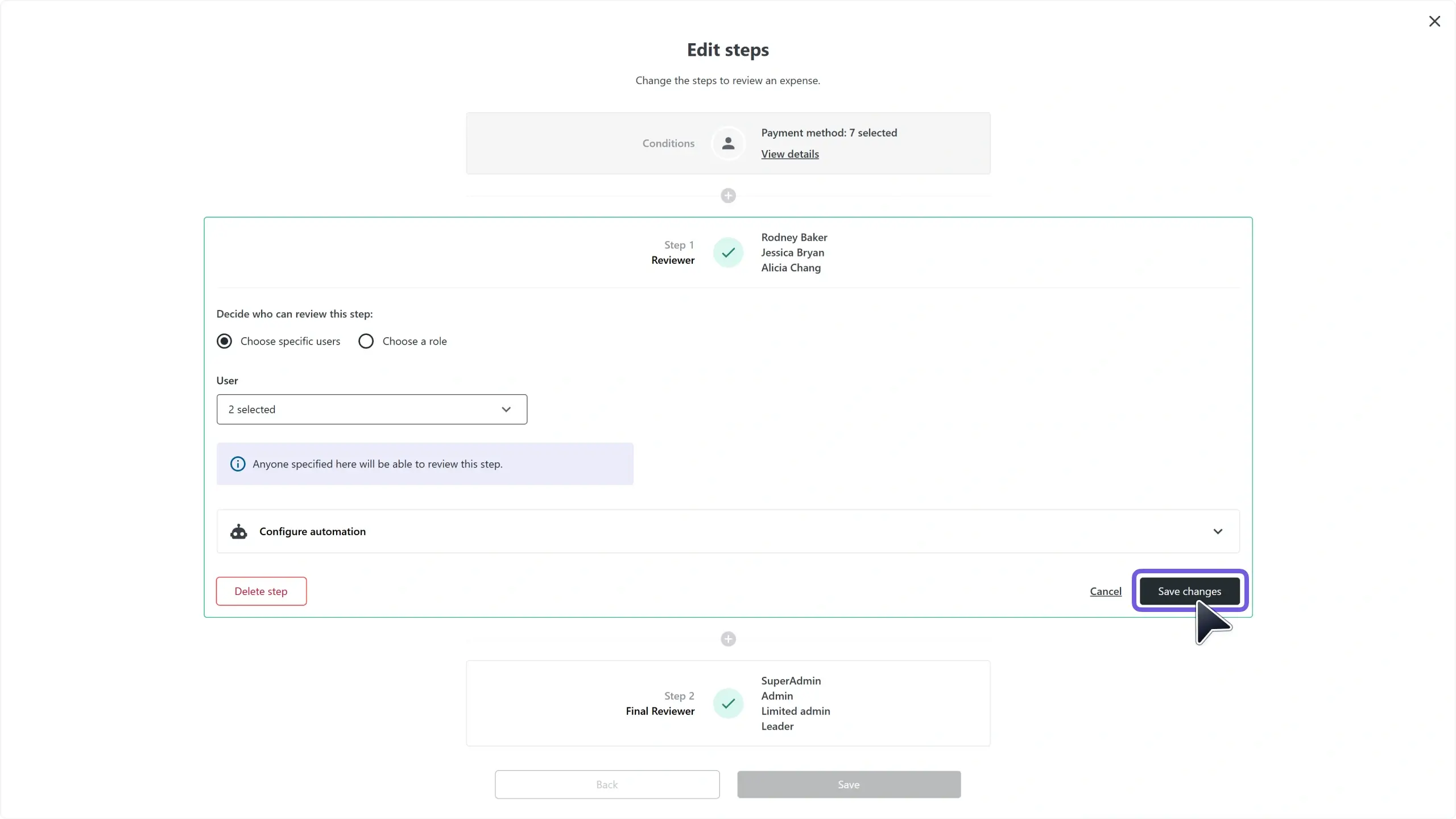Click the Back button
Screen dimensions: 1456x819
coord(607,785)
